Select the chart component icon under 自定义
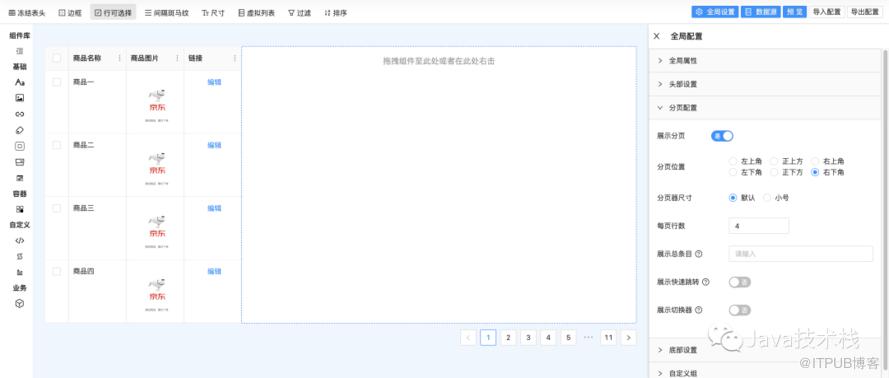Viewport: 889px width, 378px height. click(x=19, y=272)
